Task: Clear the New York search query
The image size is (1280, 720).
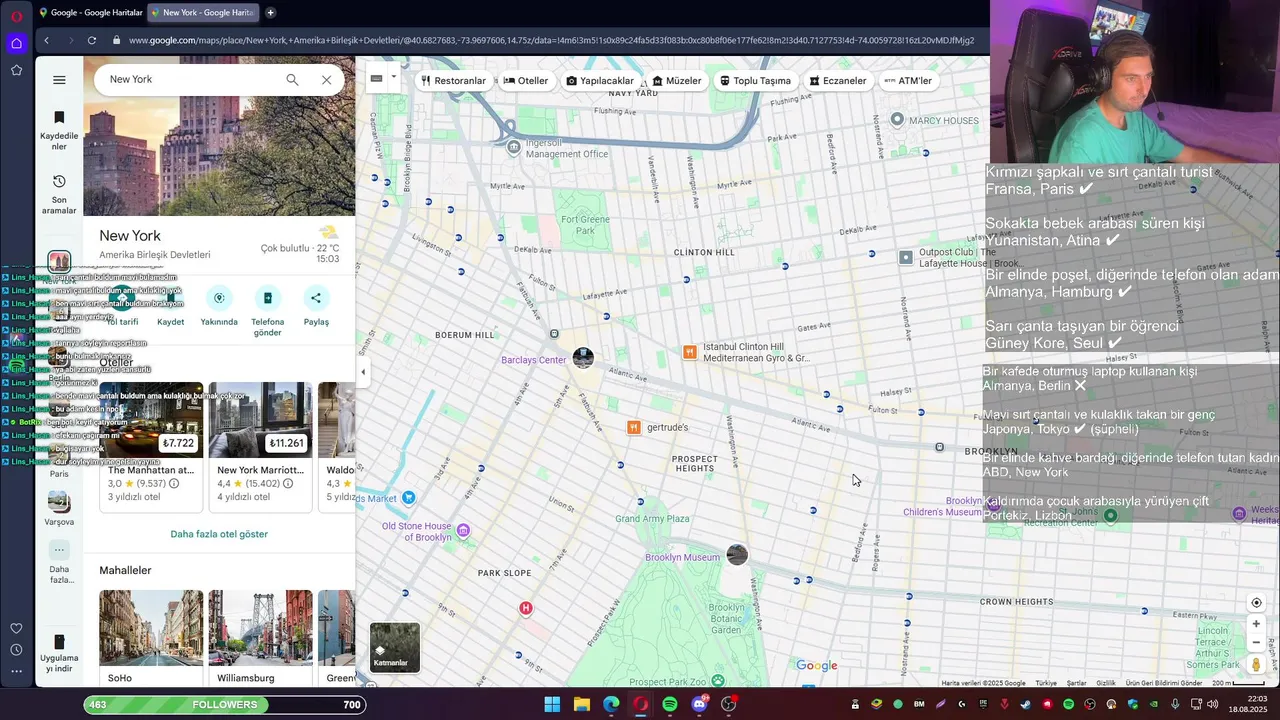Action: coord(326,80)
